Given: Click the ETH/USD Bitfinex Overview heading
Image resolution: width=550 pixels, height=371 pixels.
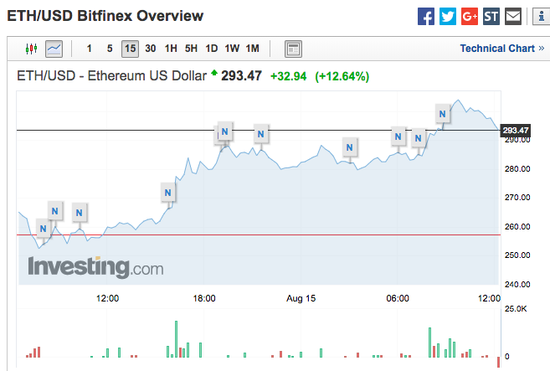Looking at the screenshot, I should 105,16.
